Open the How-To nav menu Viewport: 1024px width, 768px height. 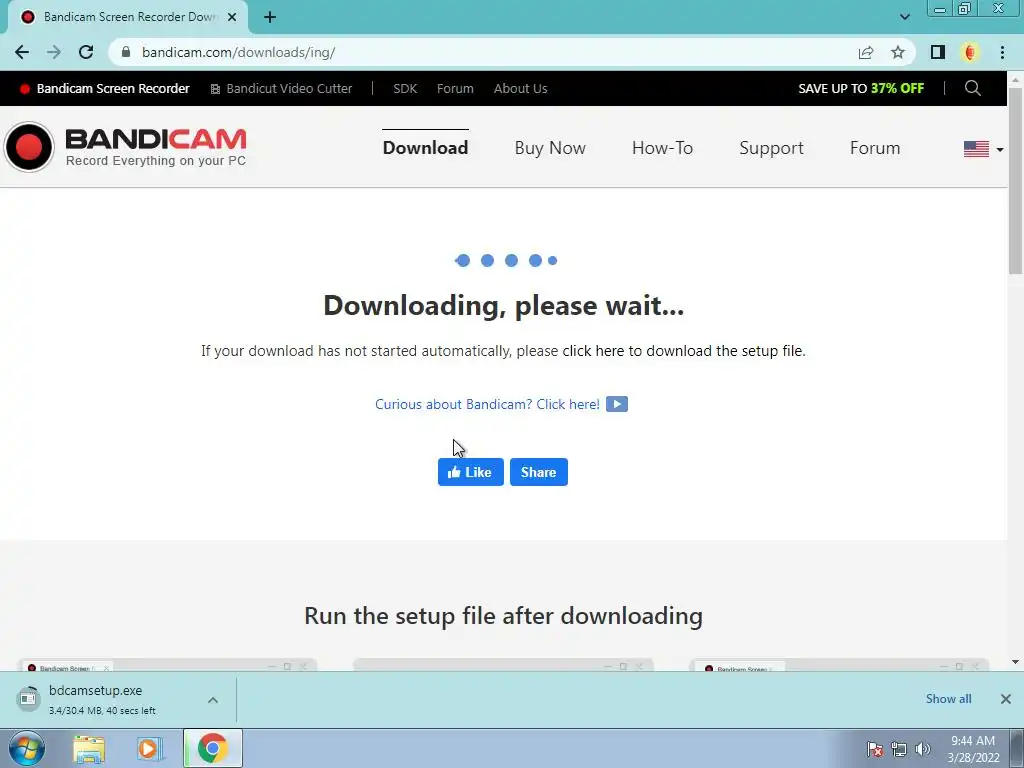tap(662, 148)
